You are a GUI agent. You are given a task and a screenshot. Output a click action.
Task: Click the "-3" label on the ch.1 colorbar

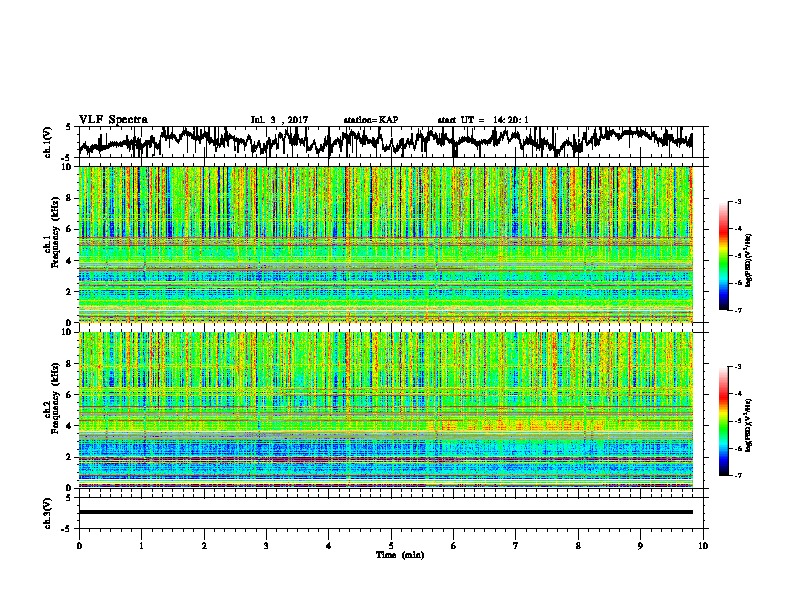[738, 202]
